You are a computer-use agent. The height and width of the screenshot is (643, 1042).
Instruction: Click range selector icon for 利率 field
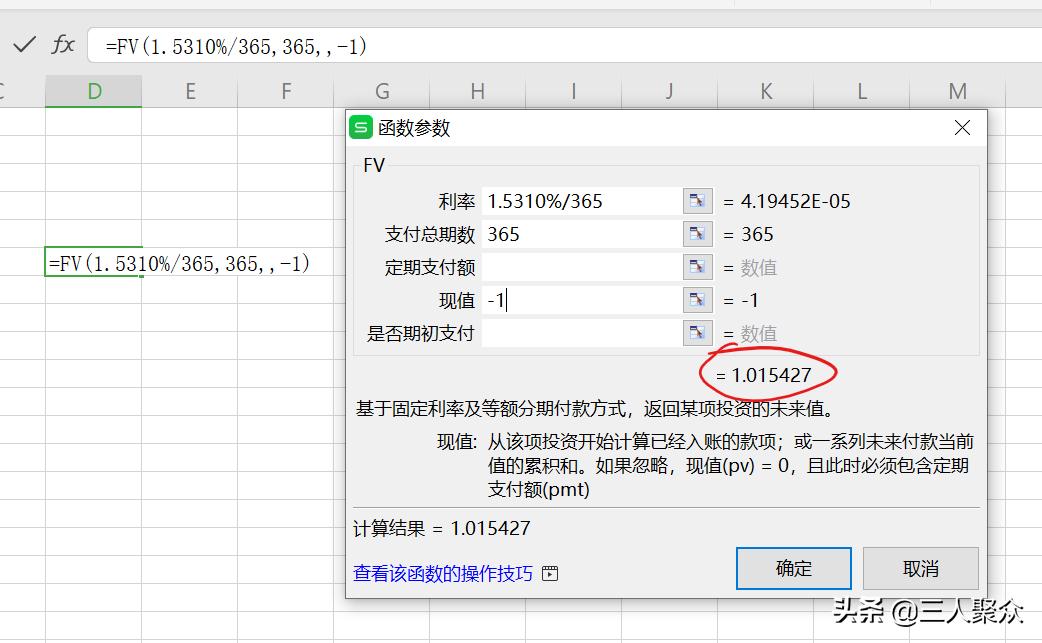pyautogui.click(x=697, y=201)
